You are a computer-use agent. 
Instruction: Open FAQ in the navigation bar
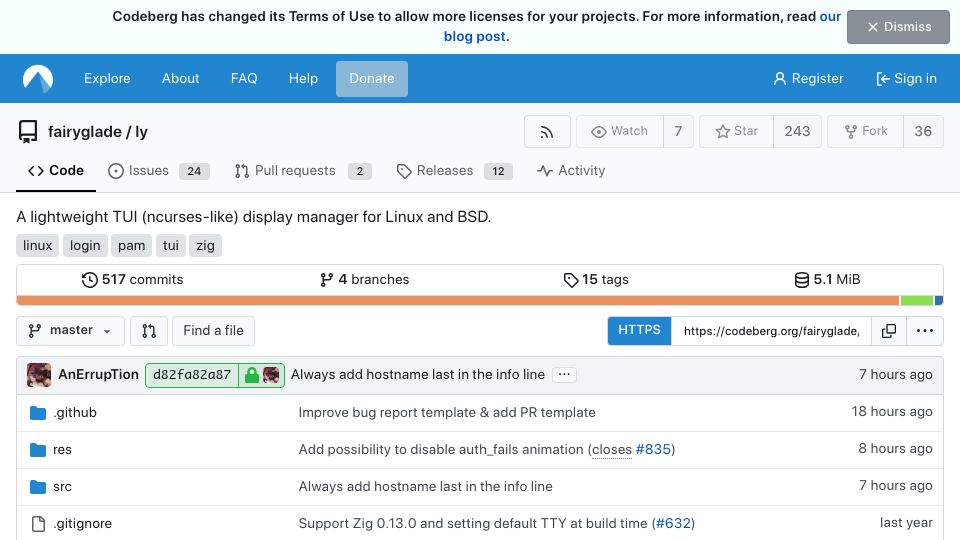[x=244, y=78]
